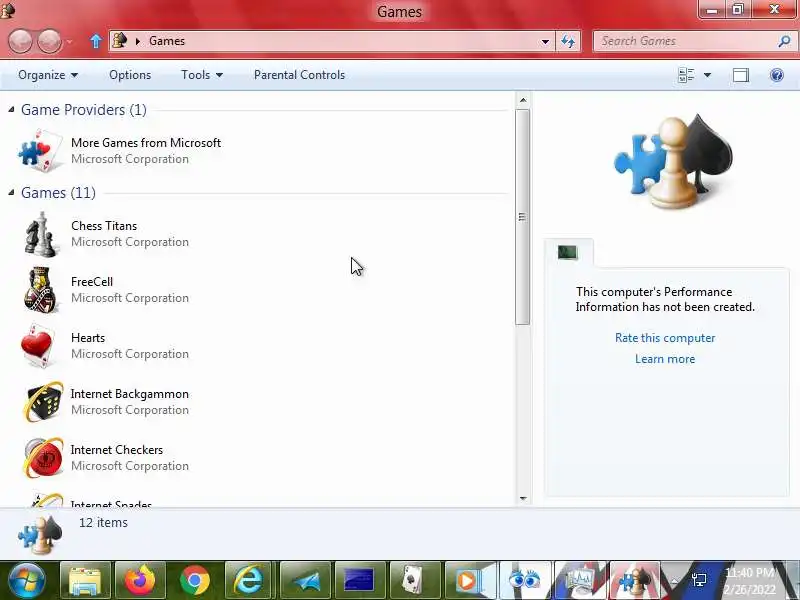Open the Solitaire cards taskbar icon
Viewport: 800px width, 600px height.
(414, 581)
